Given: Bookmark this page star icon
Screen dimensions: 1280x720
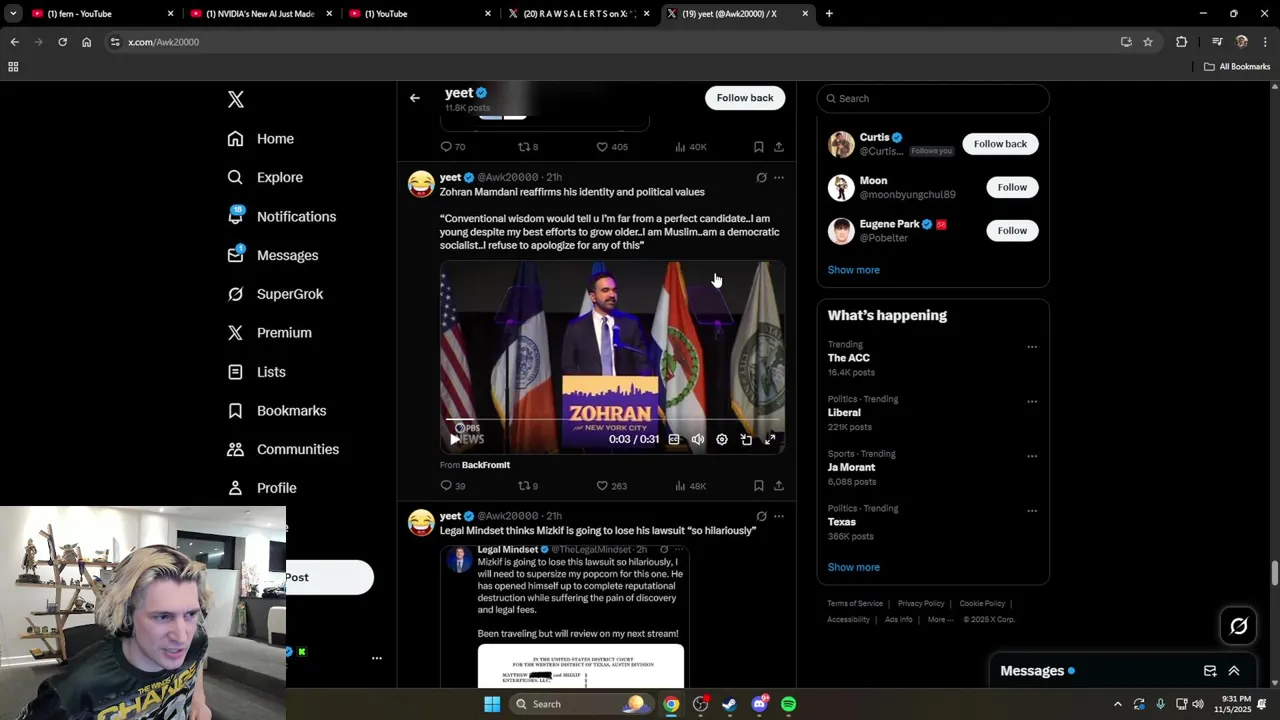Looking at the screenshot, I should pos(1148,42).
